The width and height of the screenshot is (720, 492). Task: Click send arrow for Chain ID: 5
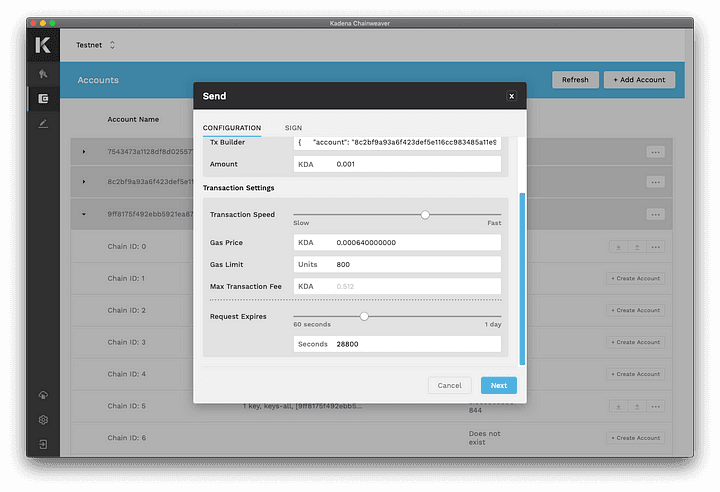[637, 407]
